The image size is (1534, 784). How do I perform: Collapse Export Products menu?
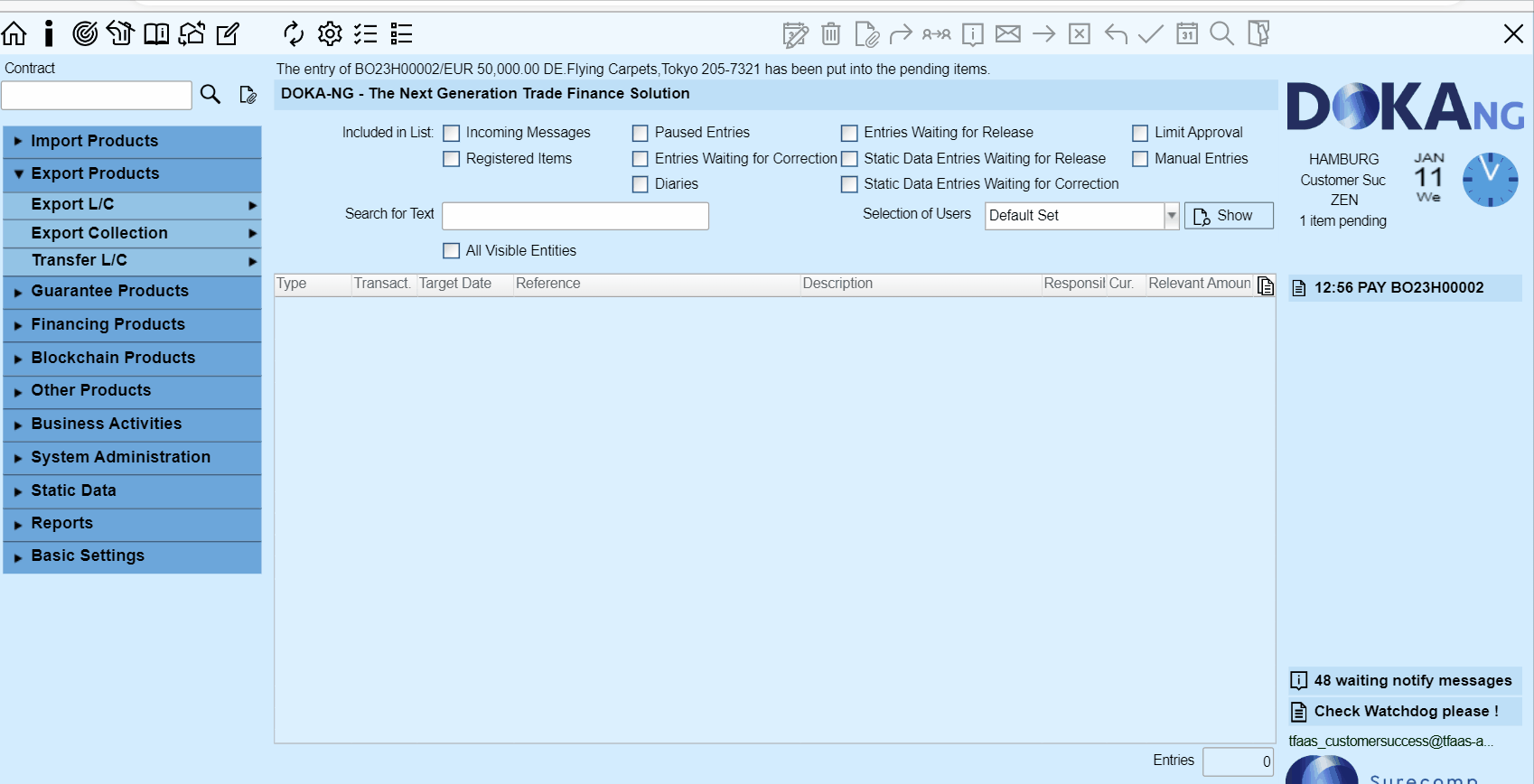tap(133, 173)
